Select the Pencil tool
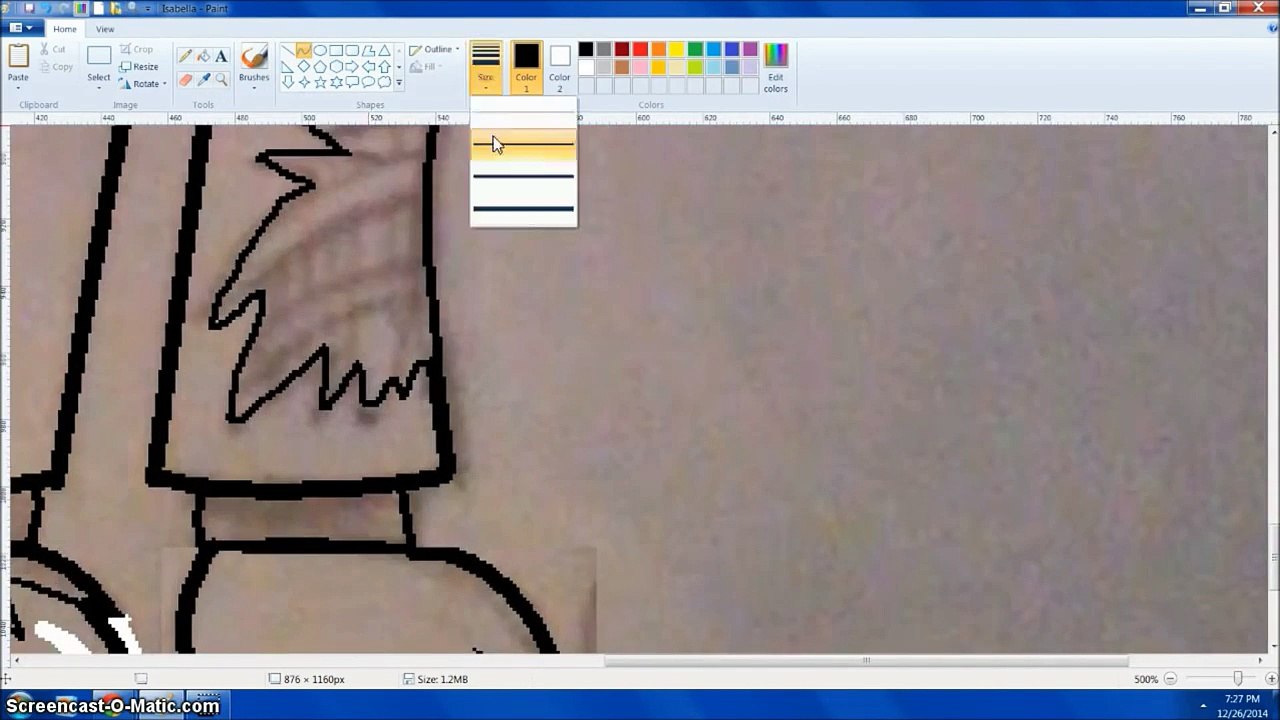Viewport: 1280px width, 720px height. coord(185,57)
